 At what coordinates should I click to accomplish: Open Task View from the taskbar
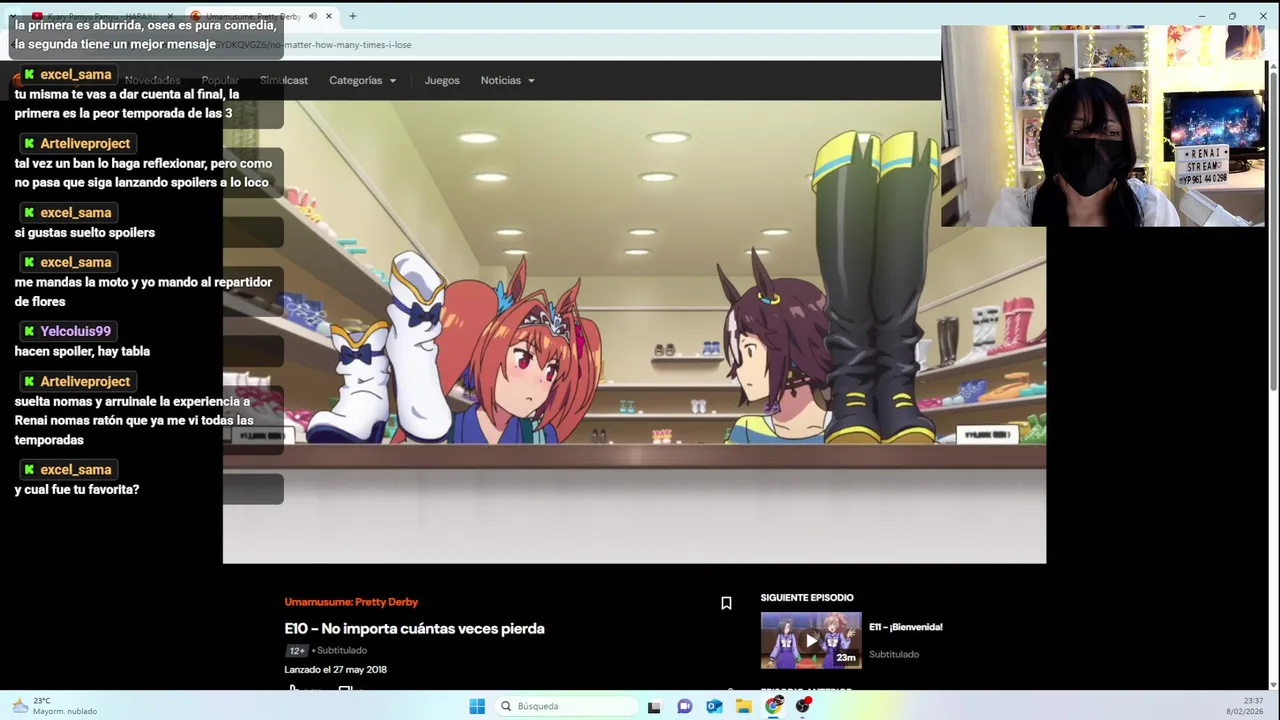coord(654,706)
